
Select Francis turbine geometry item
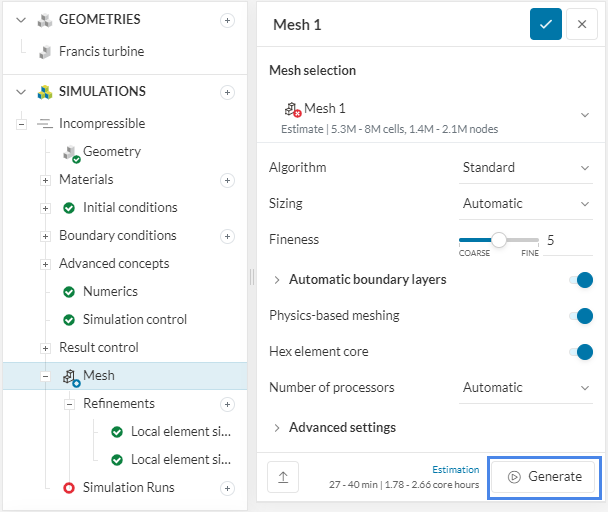pyautogui.click(x=101, y=52)
